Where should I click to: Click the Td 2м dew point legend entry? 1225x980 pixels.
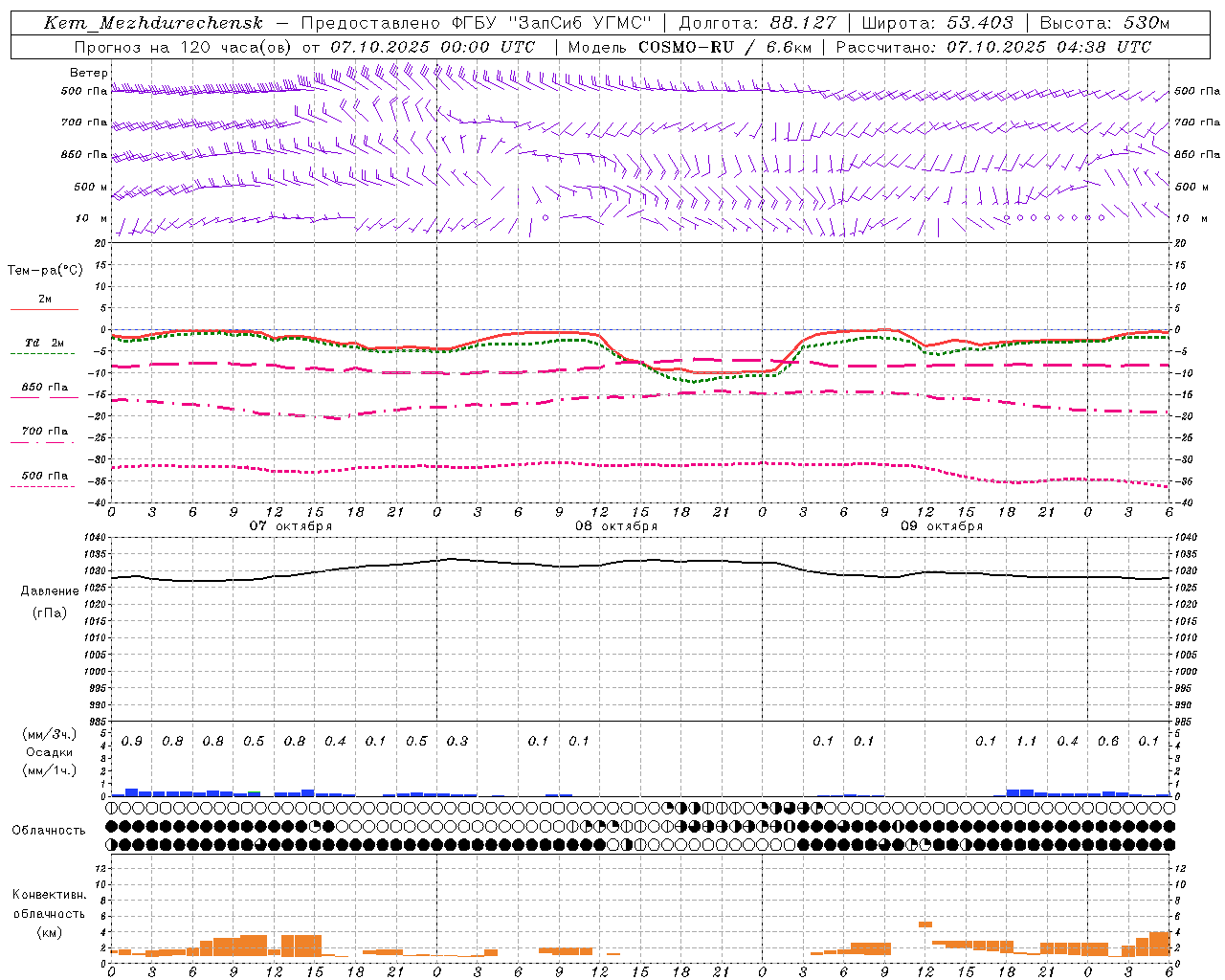pos(45,343)
